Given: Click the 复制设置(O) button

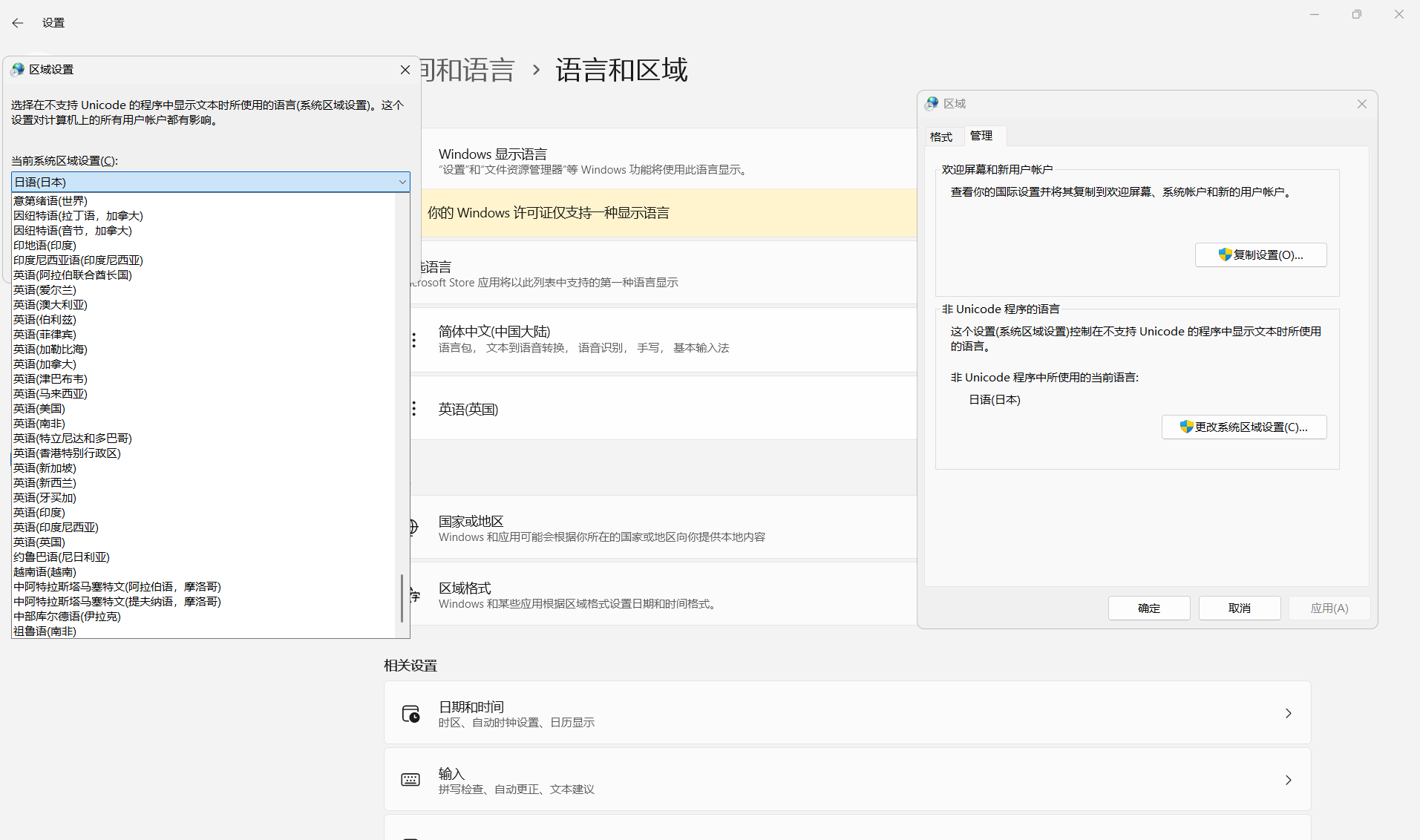Looking at the screenshot, I should 1260,255.
